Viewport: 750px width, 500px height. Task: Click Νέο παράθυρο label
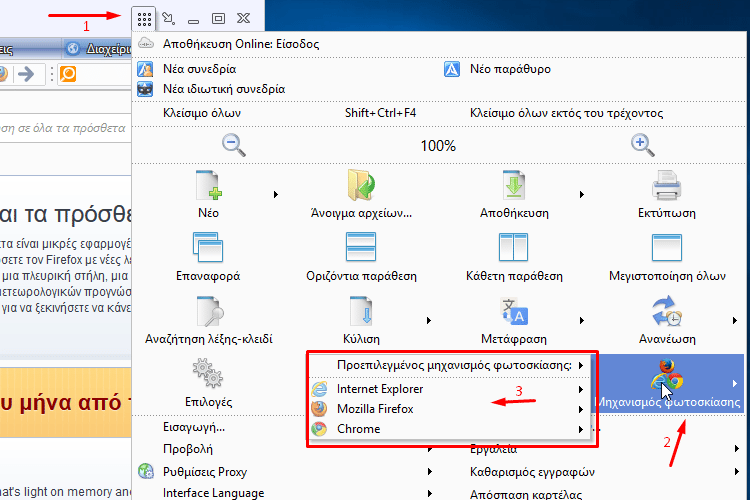pyautogui.click(x=510, y=69)
